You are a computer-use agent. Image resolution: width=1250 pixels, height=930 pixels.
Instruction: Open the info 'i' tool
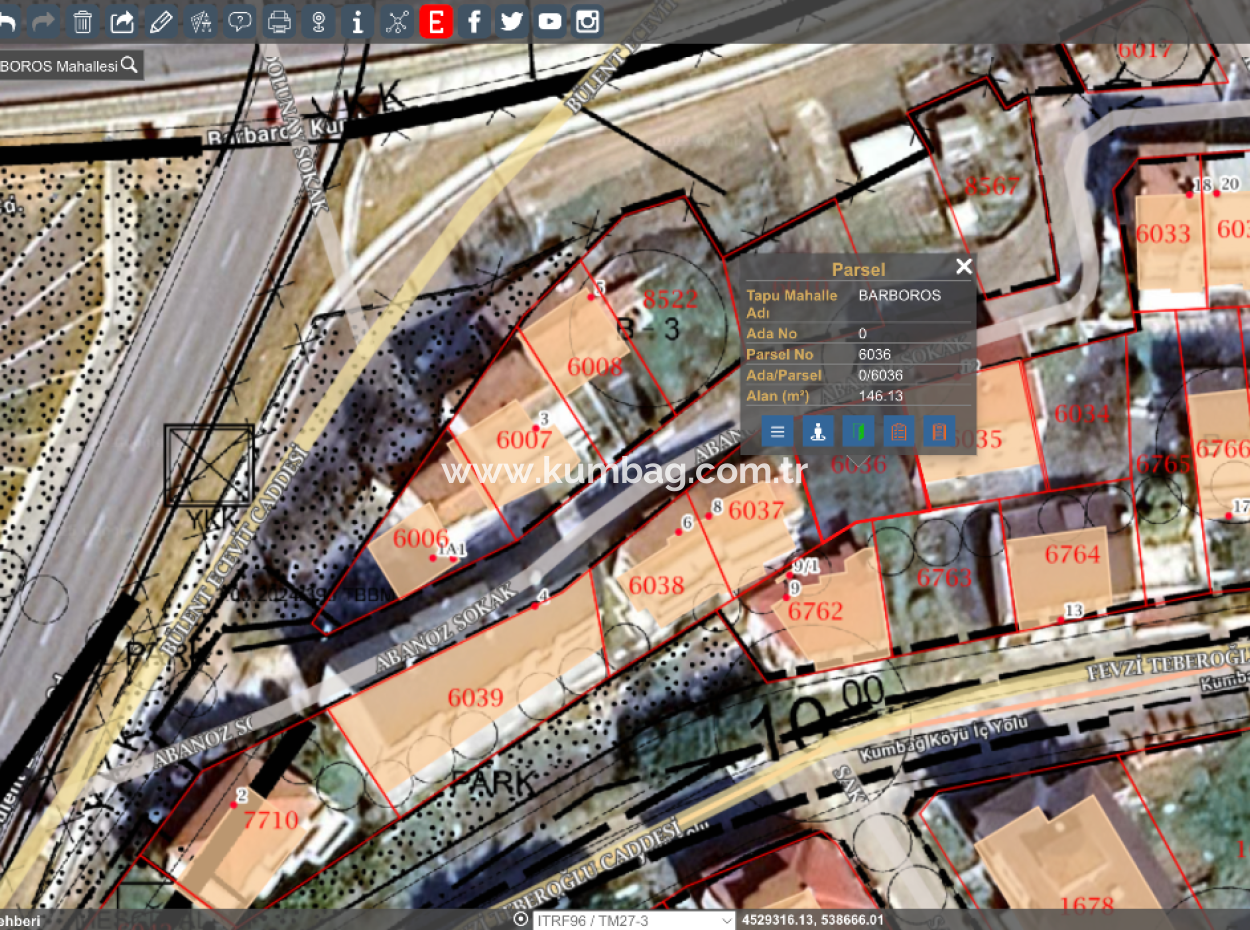[357, 21]
